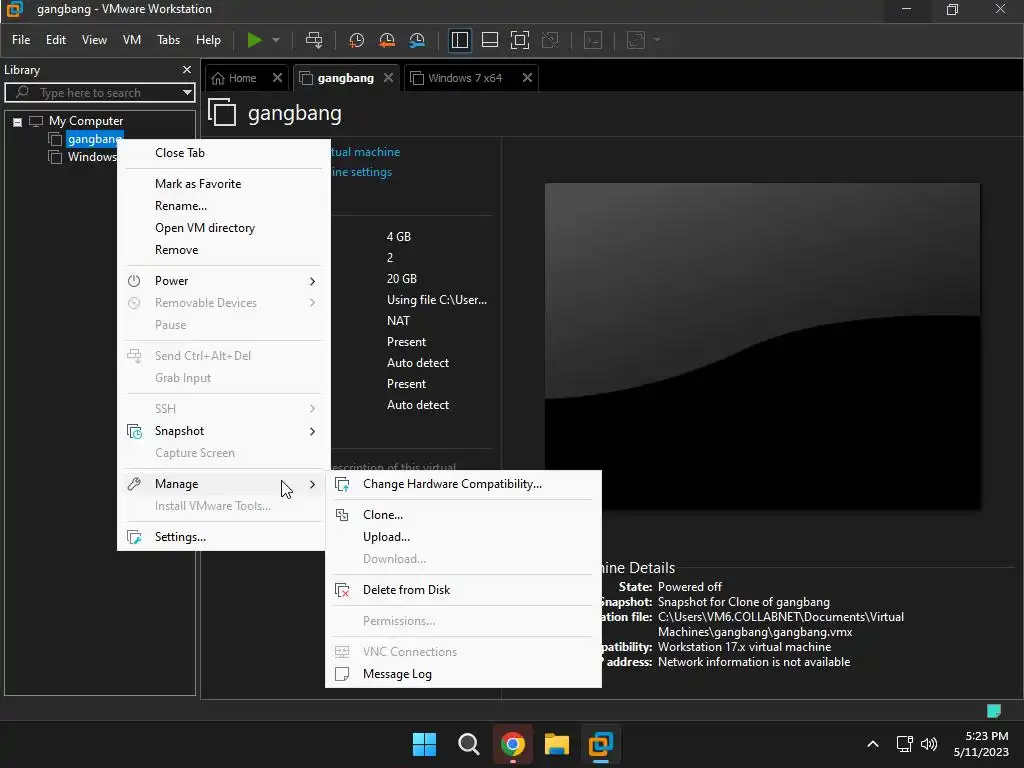The image size is (1024, 768).
Task: Open the File menu
Action: click(21, 40)
